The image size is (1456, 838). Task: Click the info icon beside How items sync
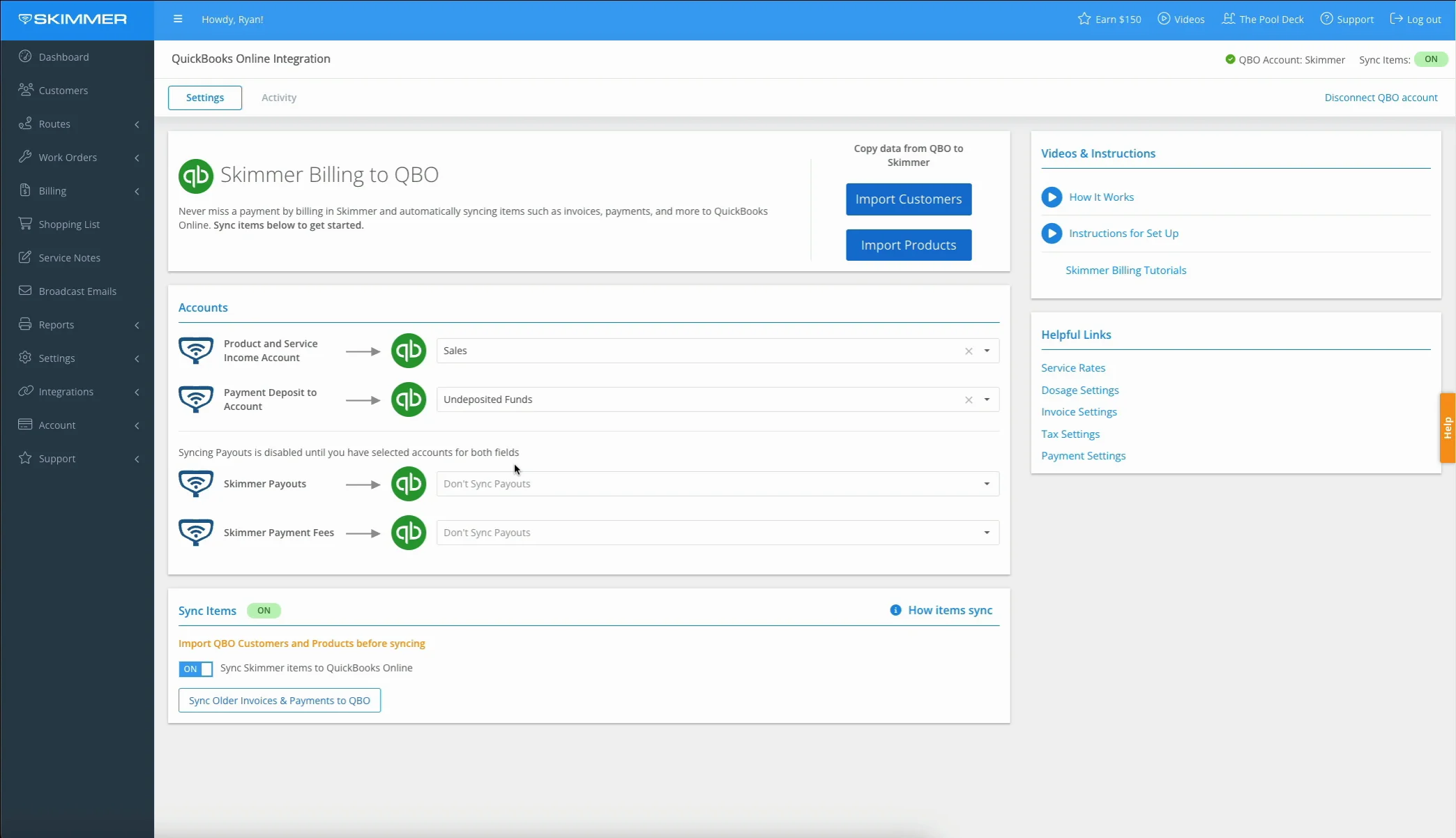pos(895,610)
